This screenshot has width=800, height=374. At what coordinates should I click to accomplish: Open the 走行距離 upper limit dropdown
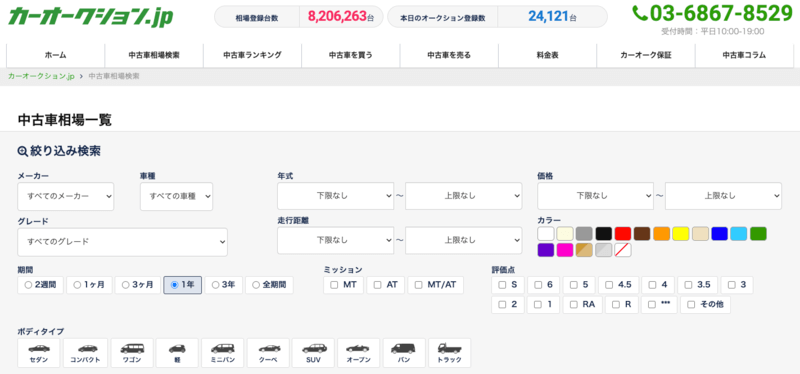point(464,240)
